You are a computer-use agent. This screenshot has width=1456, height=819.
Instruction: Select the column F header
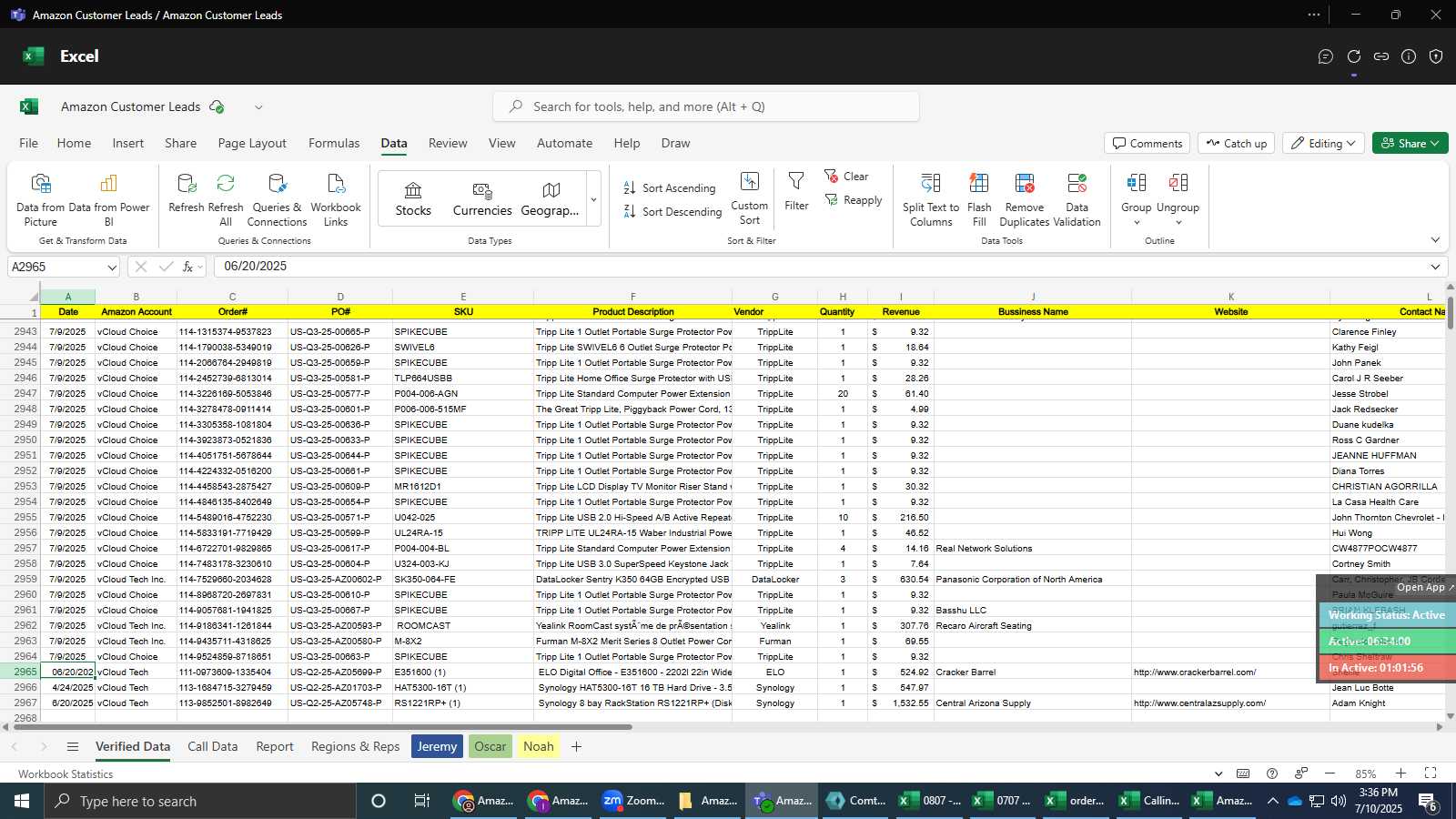tap(633, 297)
